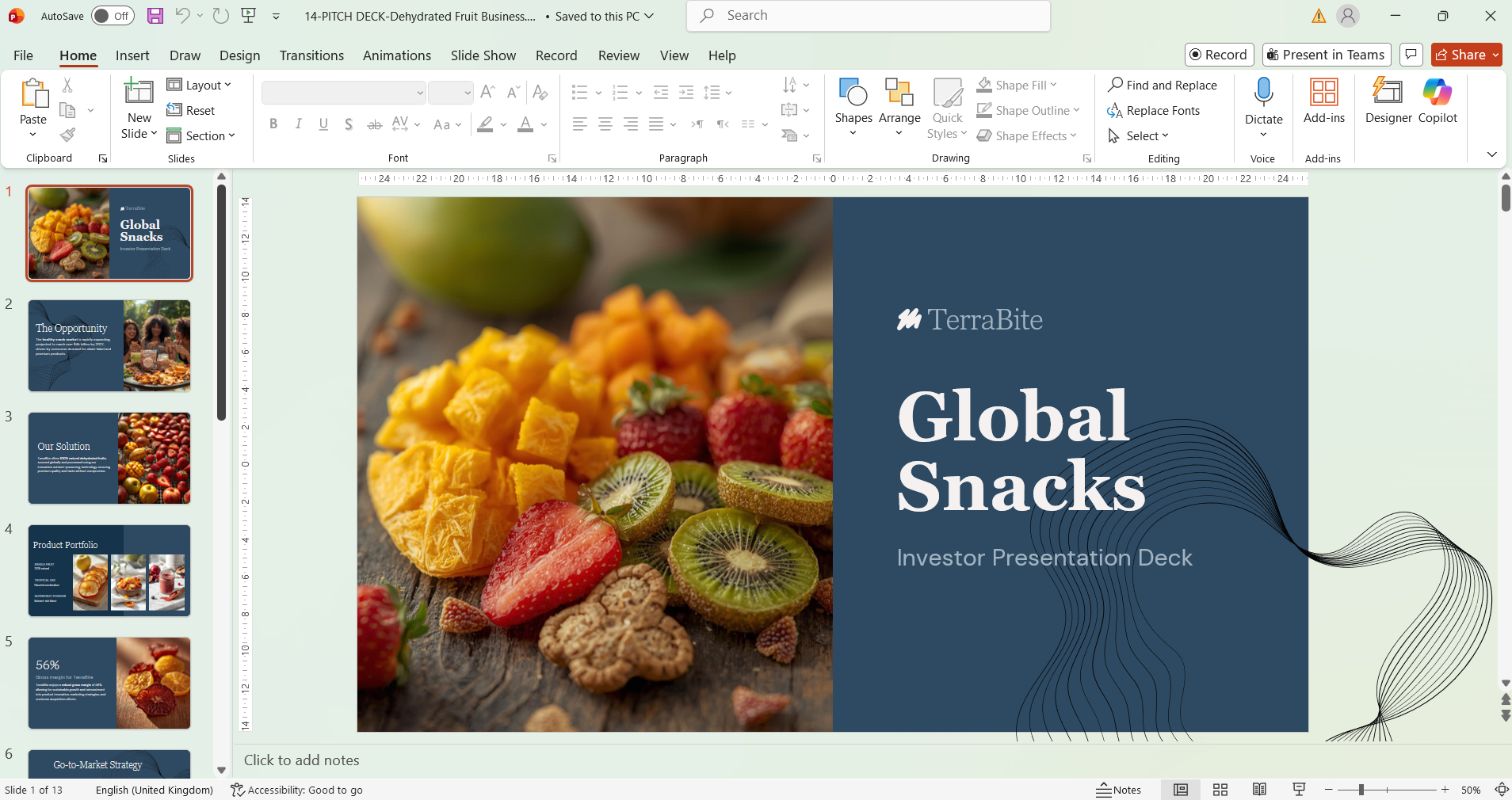Toggle Strikethrough formatting

(x=374, y=124)
